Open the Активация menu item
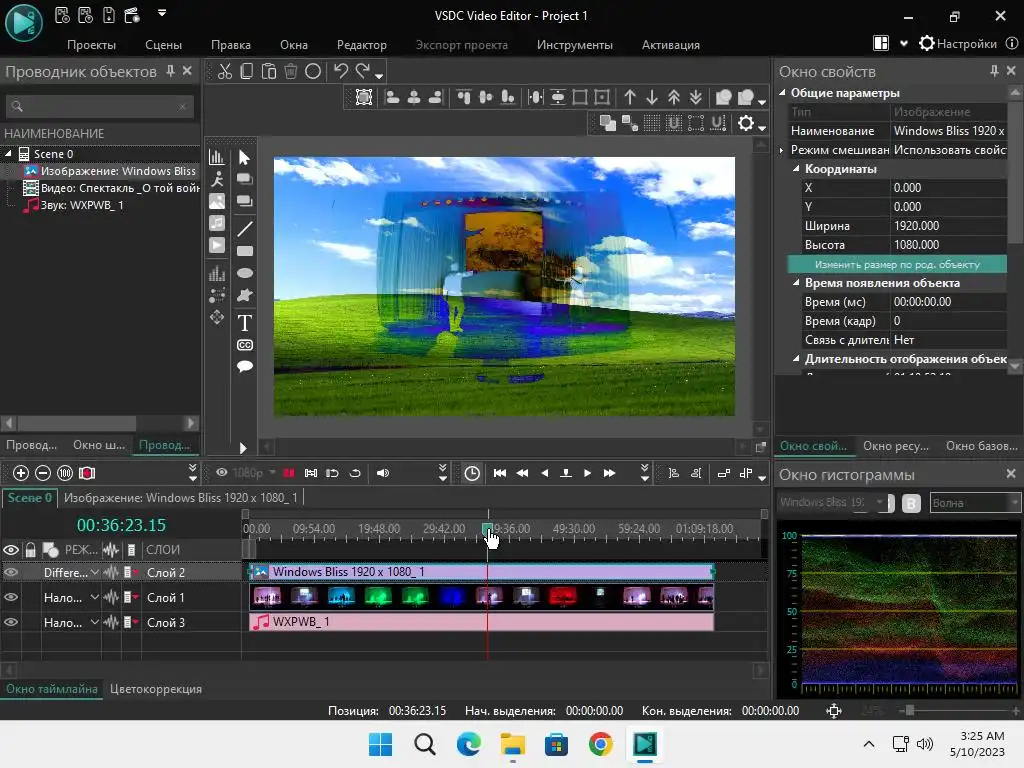The height and width of the screenshot is (768, 1024). (x=671, y=44)
